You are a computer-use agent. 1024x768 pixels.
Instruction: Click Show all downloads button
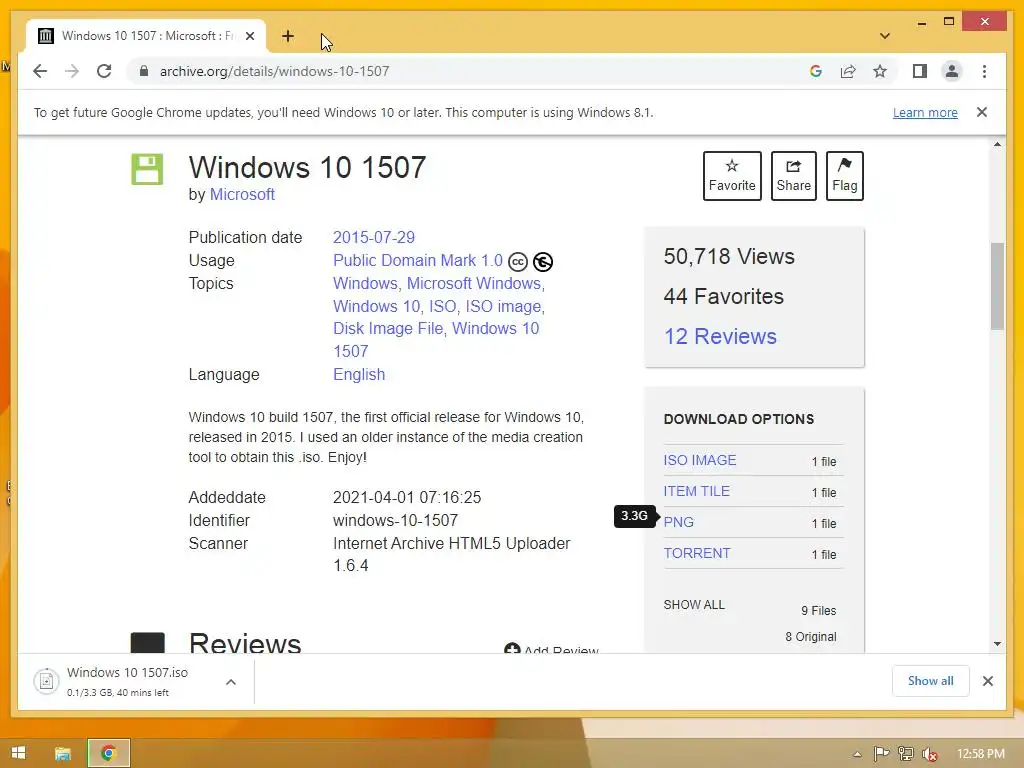pyautogui.click(x=931, y=681)
